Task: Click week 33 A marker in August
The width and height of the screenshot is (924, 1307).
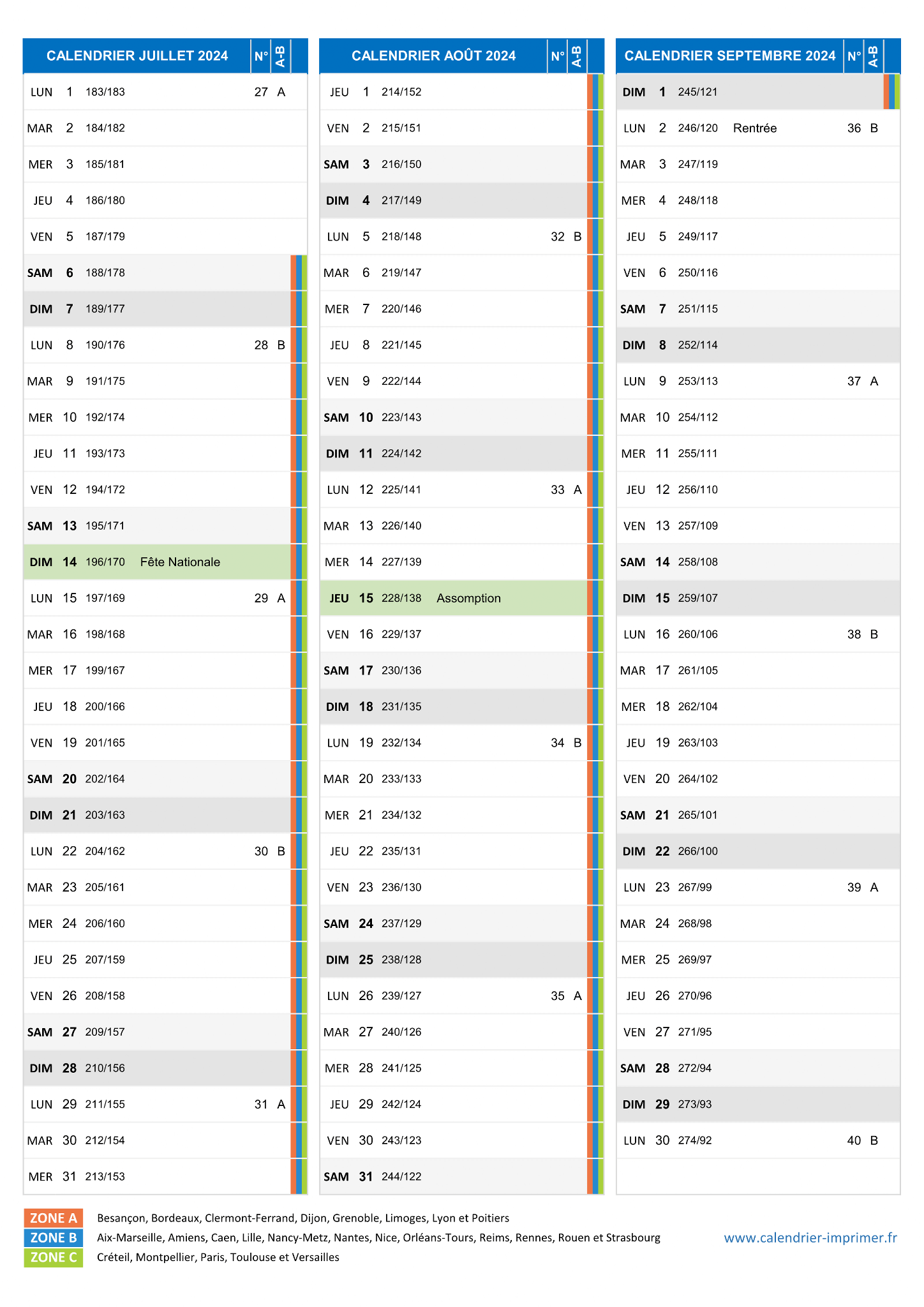Action: (566, 489)
